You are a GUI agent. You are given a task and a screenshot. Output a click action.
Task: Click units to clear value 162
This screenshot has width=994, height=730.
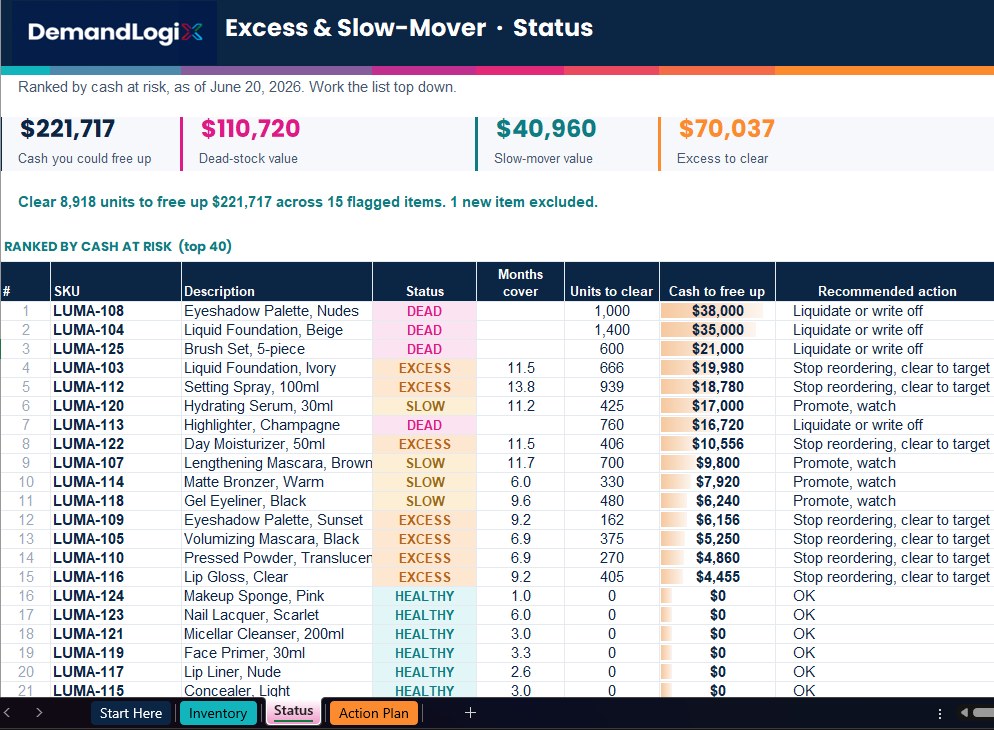(x=612, y=520)
